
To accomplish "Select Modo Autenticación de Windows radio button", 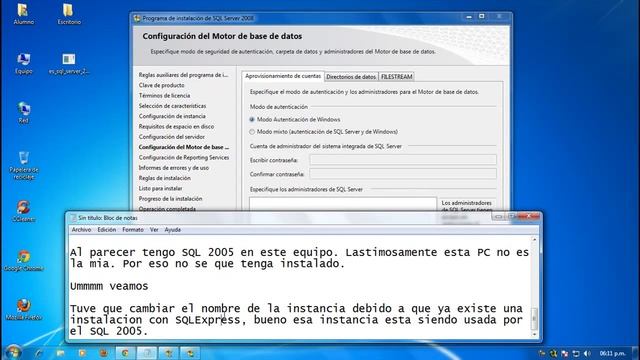I will [252, 120].
